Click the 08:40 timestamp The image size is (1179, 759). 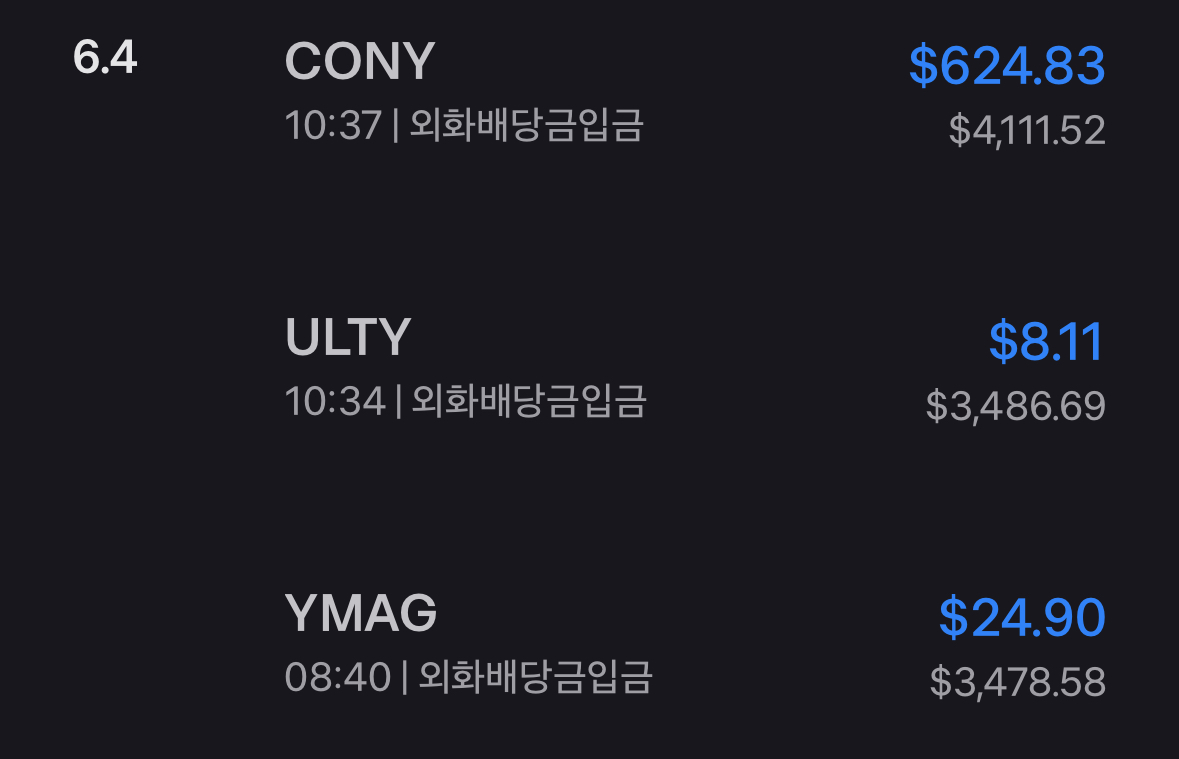pos(337,677)
